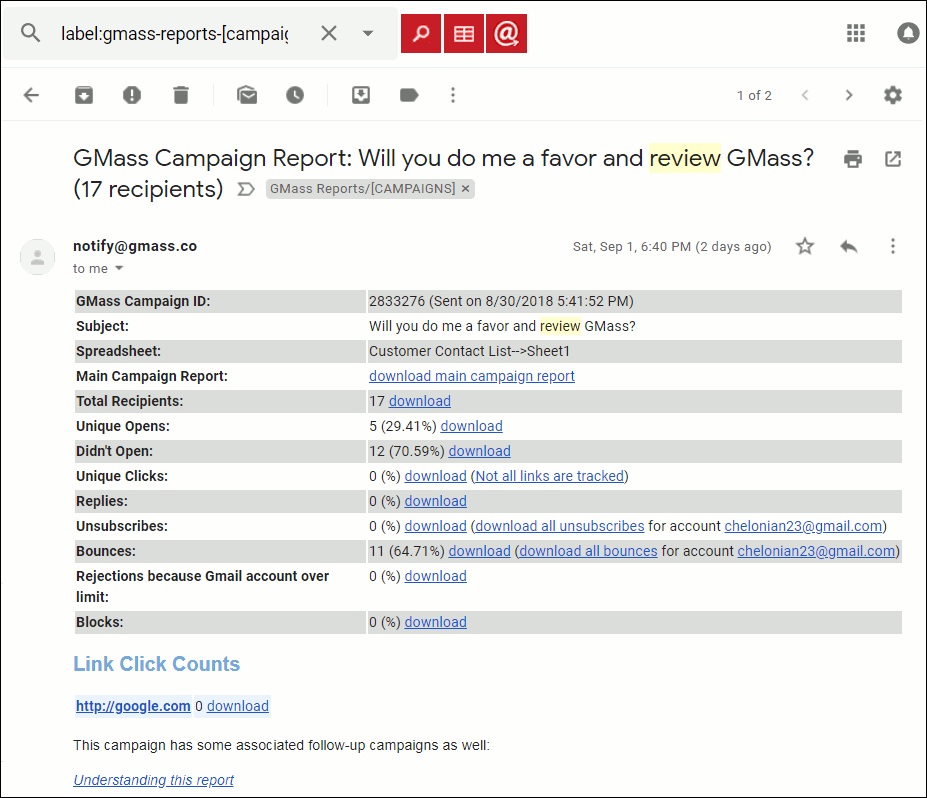Open the 'Understanding this report' link
This screenshot has width=927, height=798.
153,780
